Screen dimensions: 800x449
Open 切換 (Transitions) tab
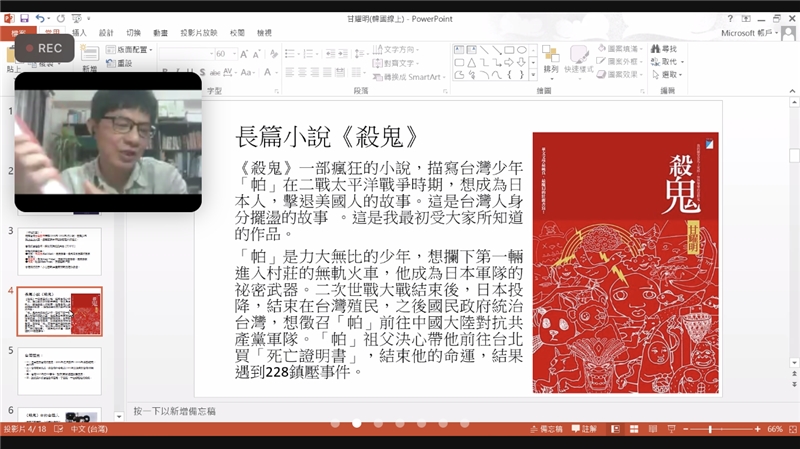coord(133,33)
